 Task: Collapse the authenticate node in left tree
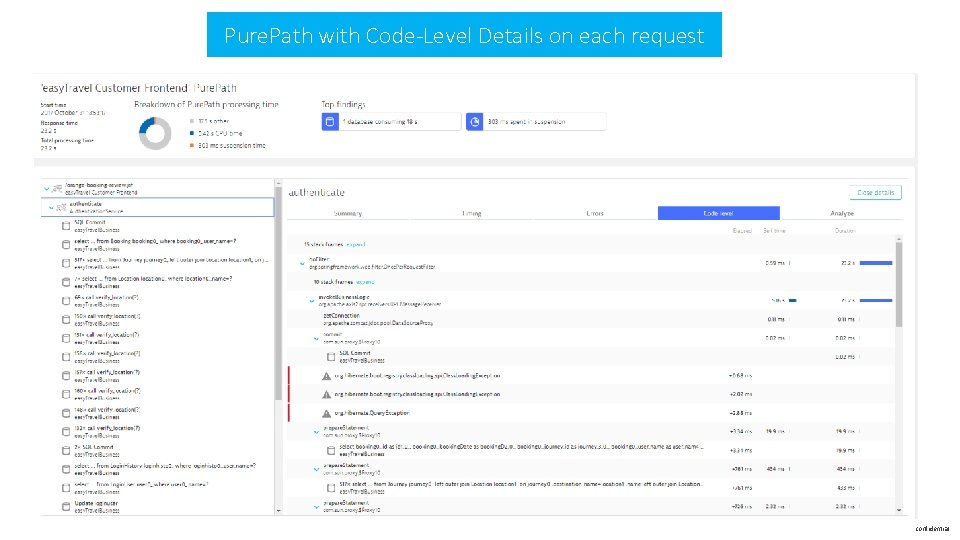(51, 208)
